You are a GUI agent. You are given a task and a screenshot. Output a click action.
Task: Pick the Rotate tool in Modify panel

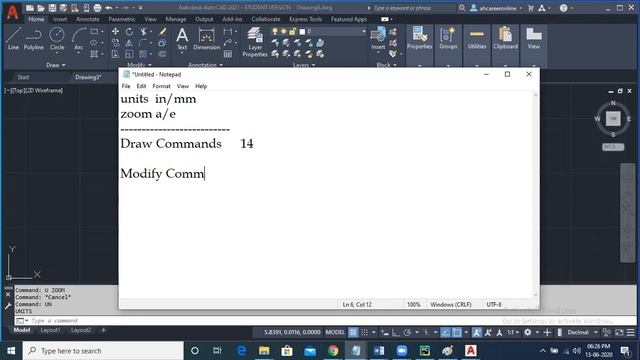(129, 31)
